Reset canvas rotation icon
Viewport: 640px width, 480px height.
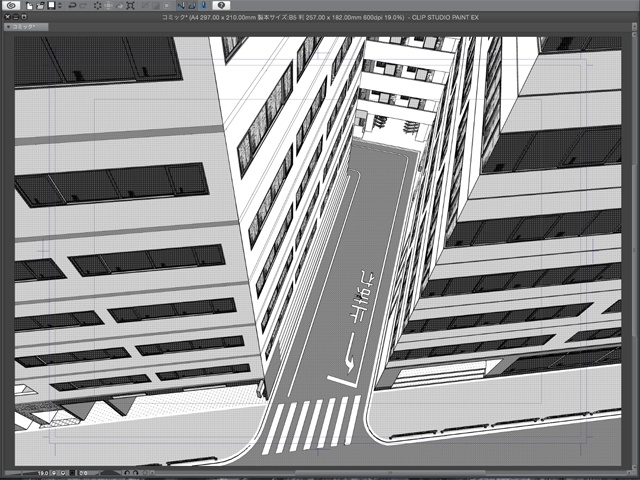144,473
